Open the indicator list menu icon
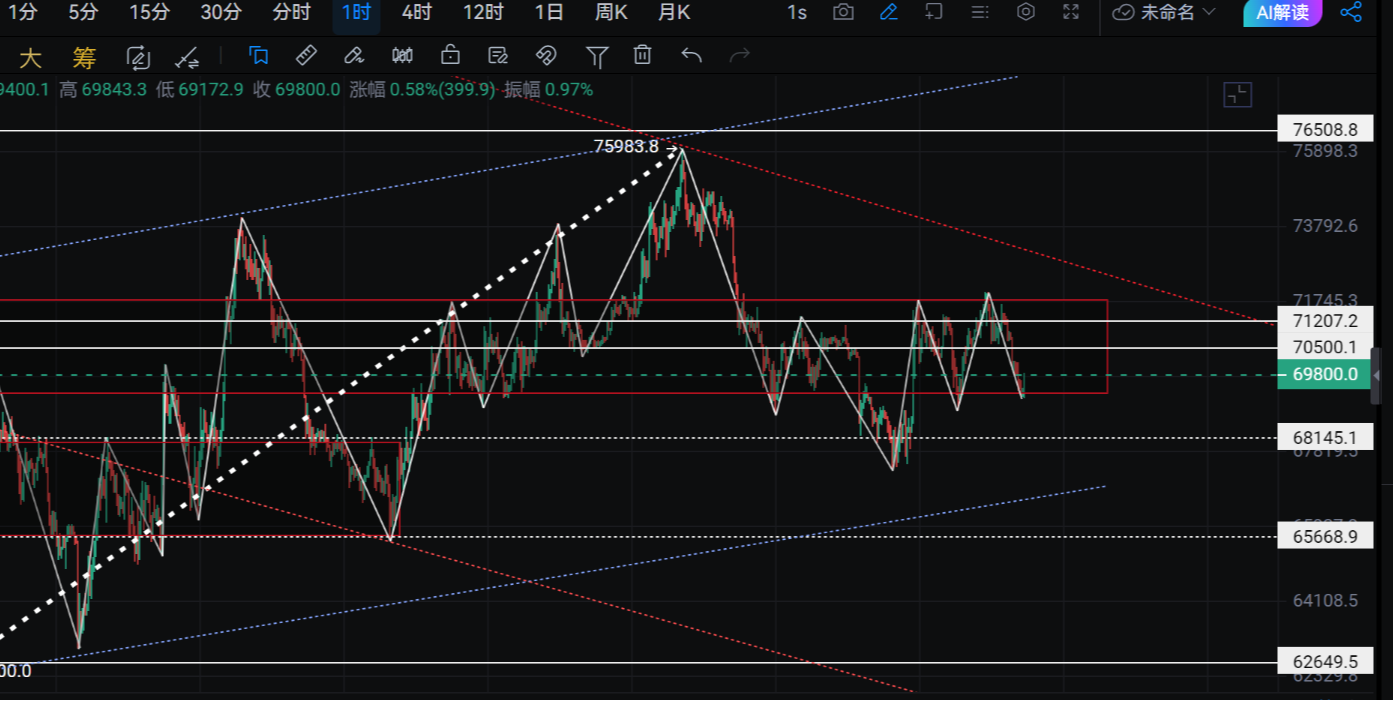The height and width of the screenshot is (705, 1393). point(980,13)
